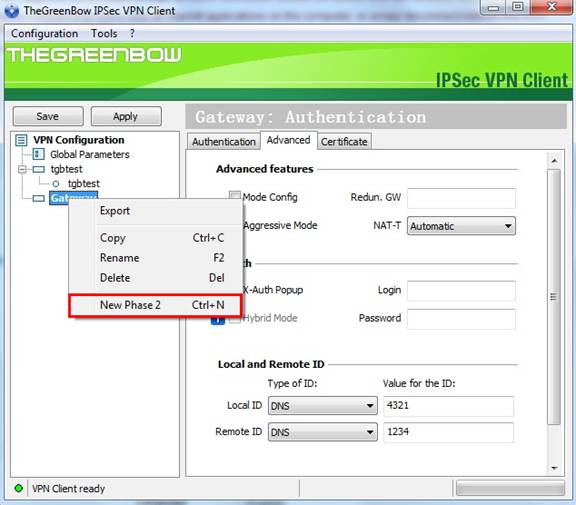Image resolution: width=576 pixels, height=505 pixels.
Task: Click the progress bar in status bar
Action: point(510,489)
